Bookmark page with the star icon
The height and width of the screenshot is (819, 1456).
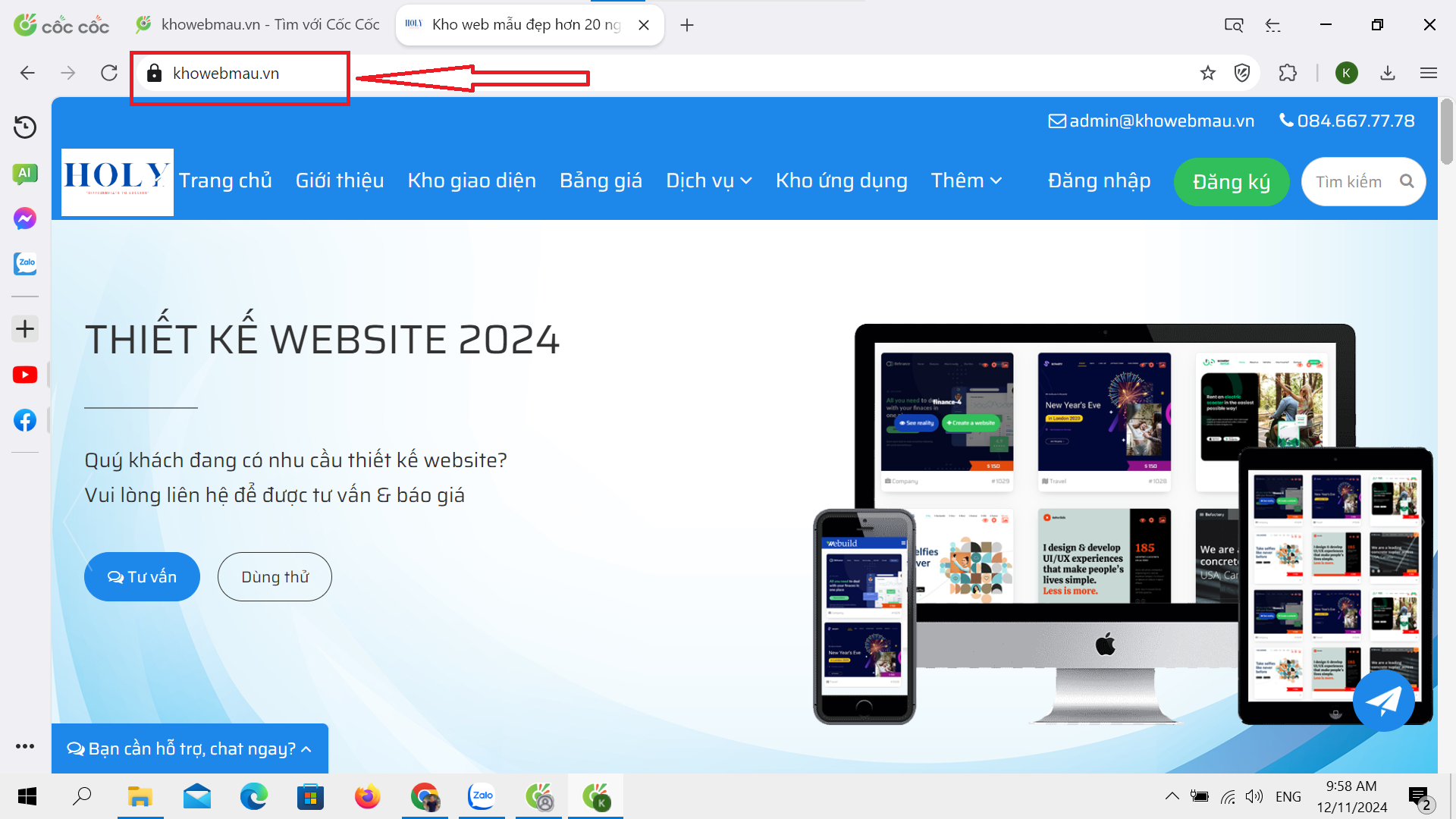(x=1208, y=73)
